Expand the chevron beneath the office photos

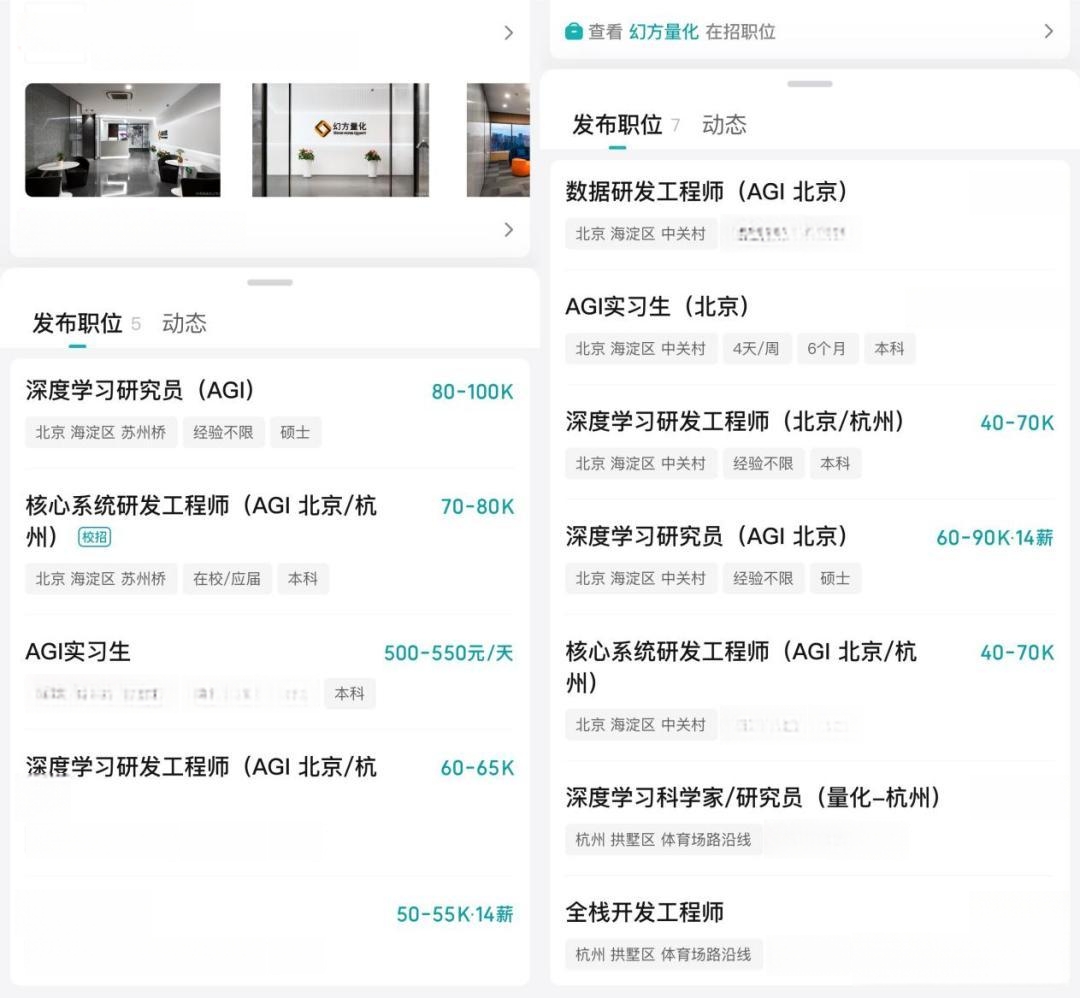(x=508, y=229)
